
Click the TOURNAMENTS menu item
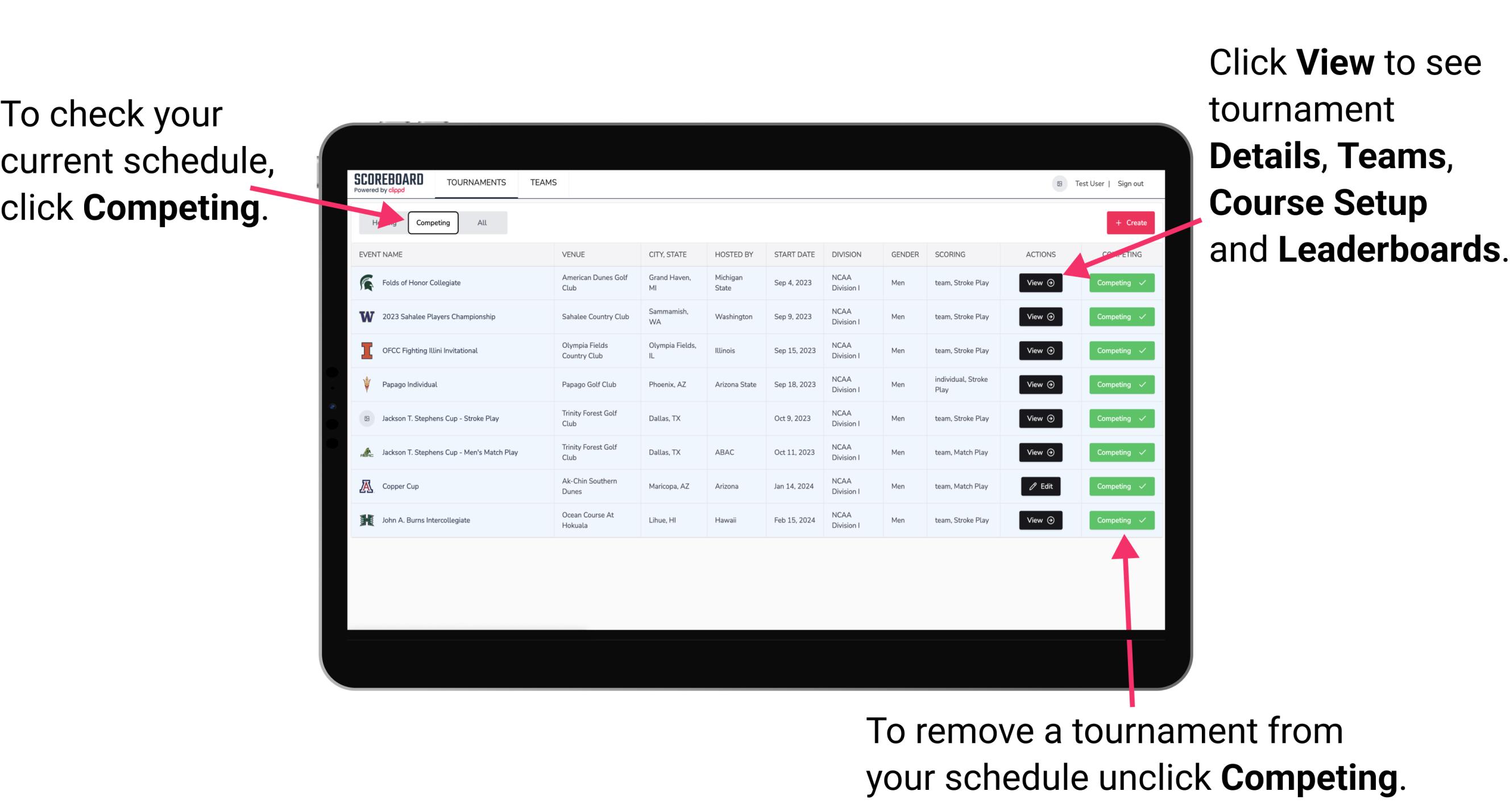[477, 182]
